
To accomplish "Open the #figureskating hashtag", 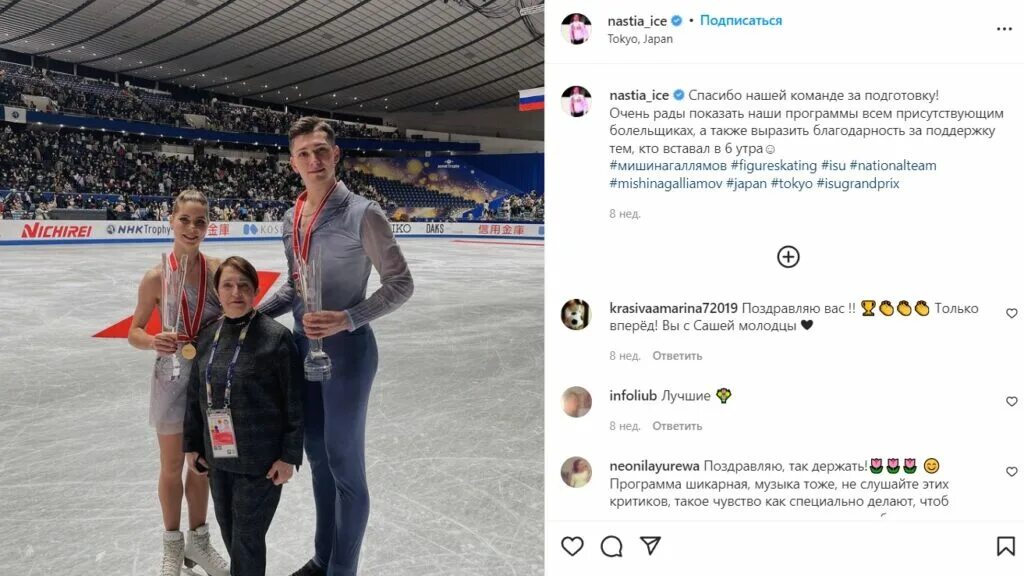I will coord(774,166).
